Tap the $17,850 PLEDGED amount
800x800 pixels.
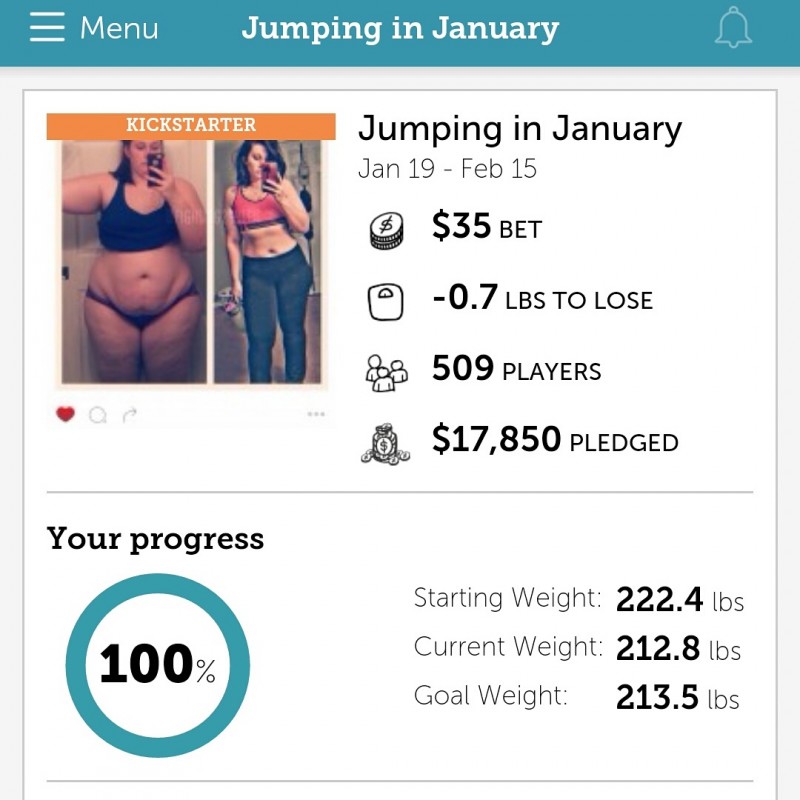pos(555,441)
